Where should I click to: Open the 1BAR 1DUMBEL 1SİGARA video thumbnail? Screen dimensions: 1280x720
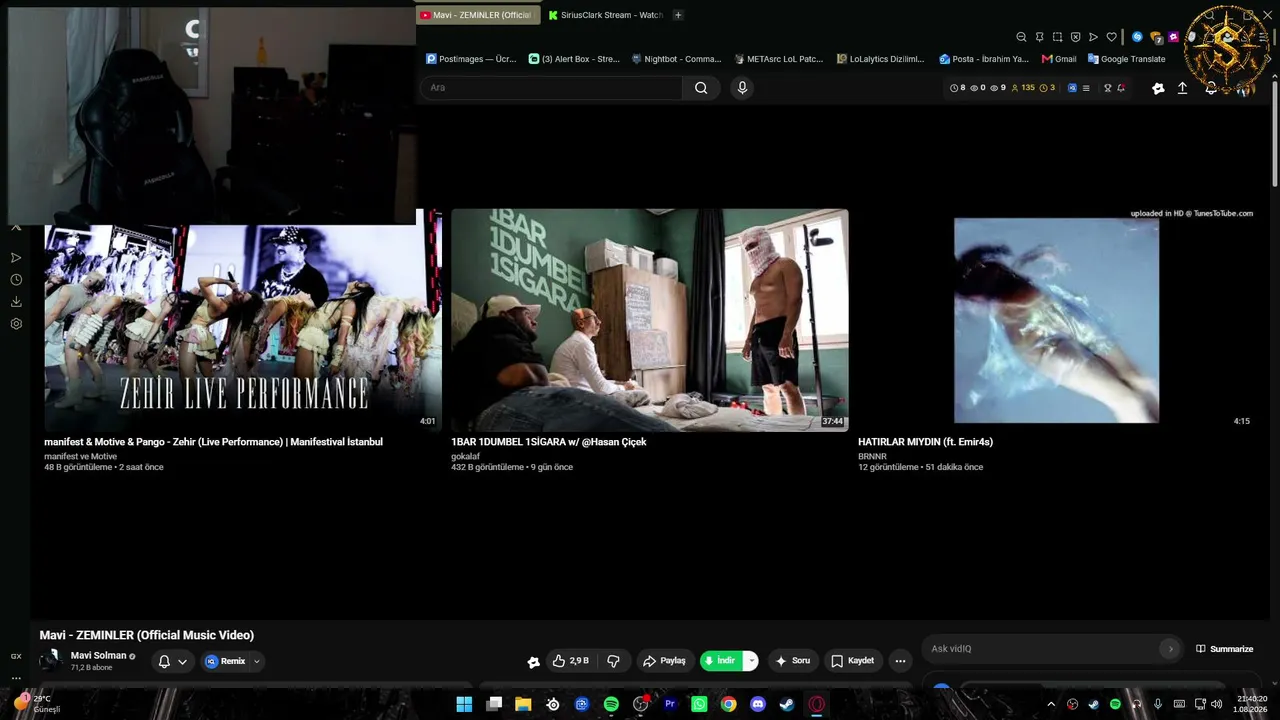coord(650,320)
